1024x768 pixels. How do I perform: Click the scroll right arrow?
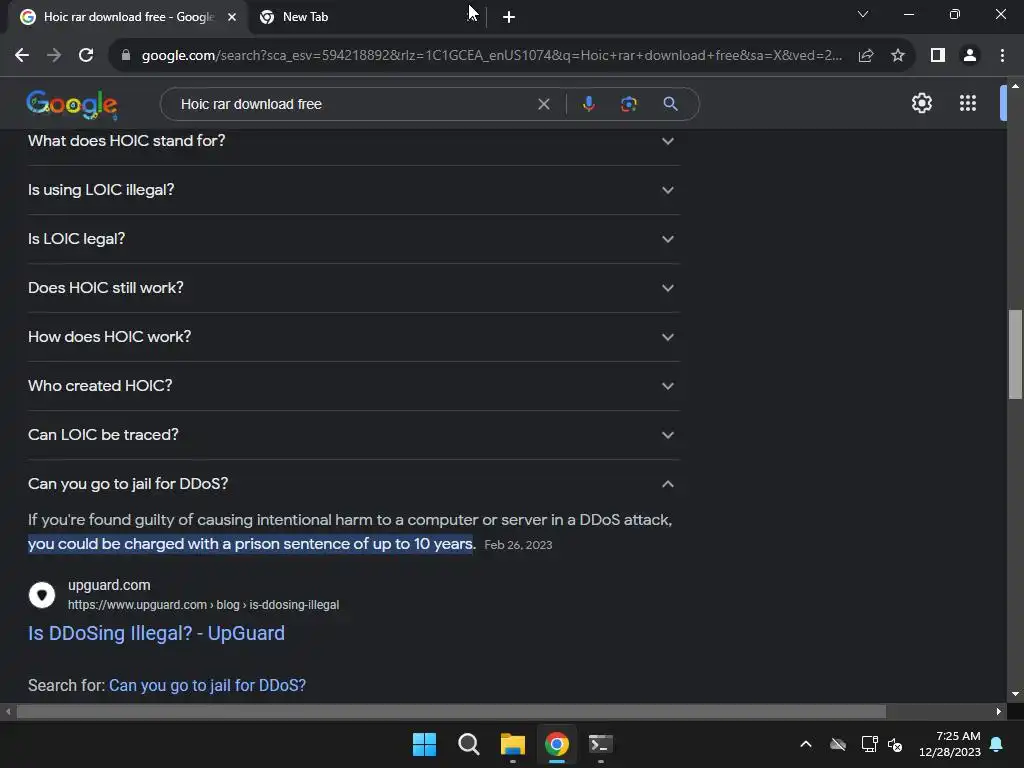pyautogui.click(x=999, y=711)
